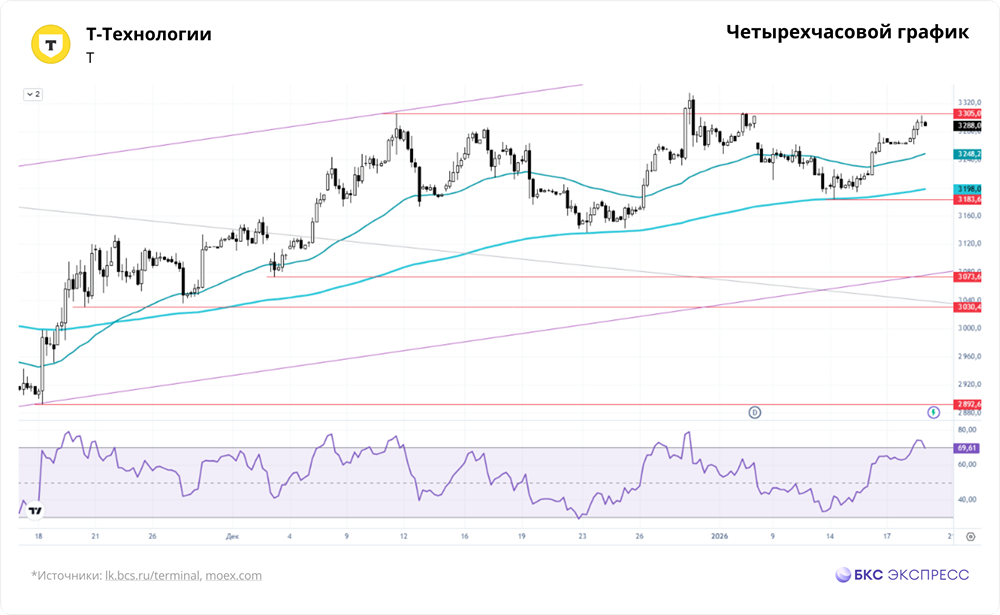Click date label 14 on time axis
Viewport: 1000px width, 615px height.
830,537
